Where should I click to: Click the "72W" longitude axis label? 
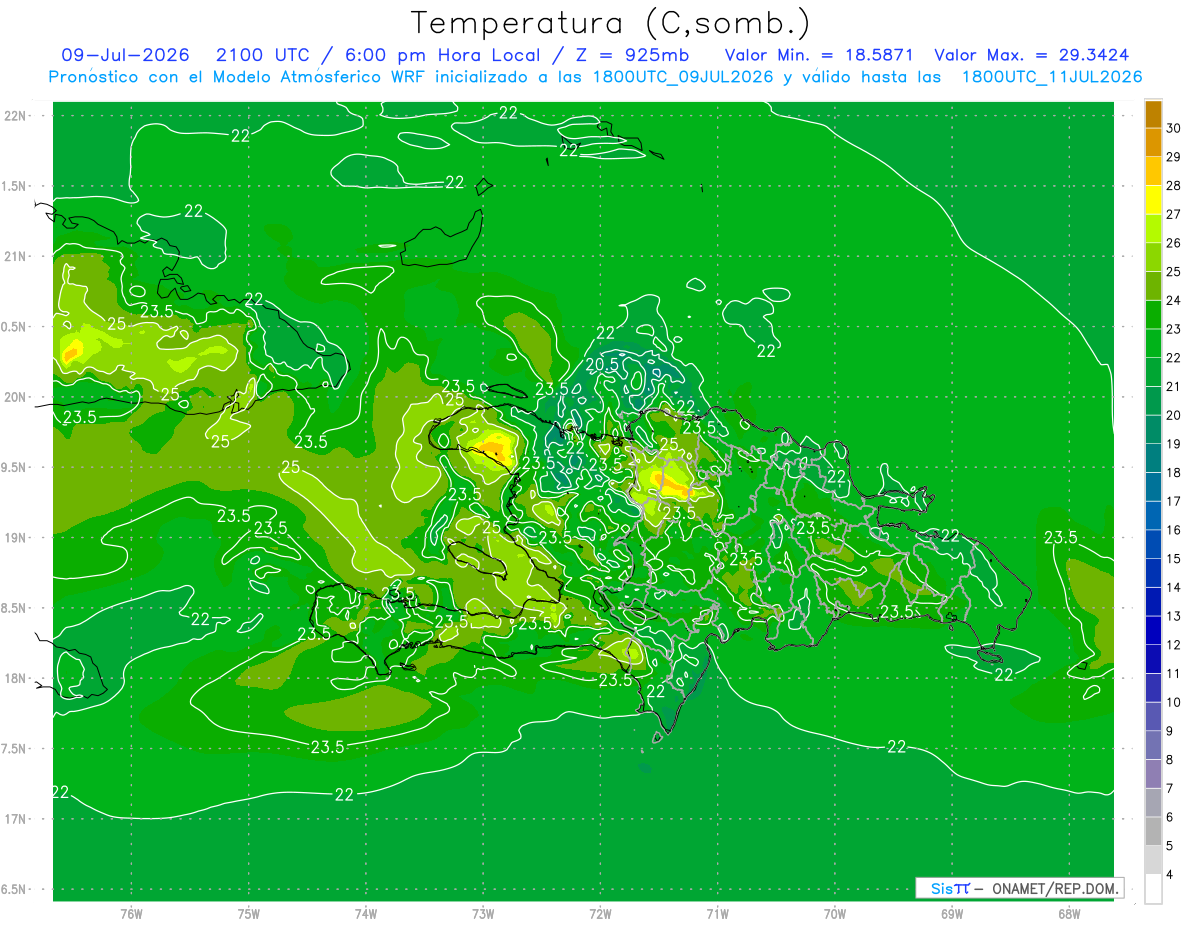pyautogui.click(x=600, y=913)
